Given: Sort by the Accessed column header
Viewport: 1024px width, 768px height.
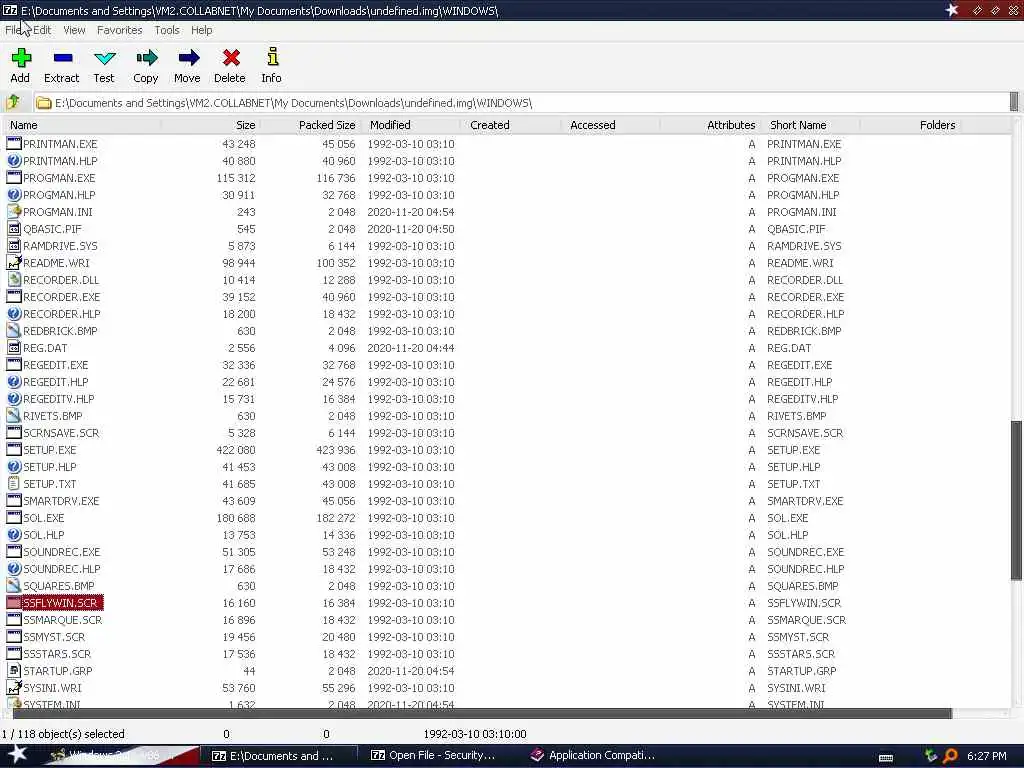Looking at the screenshot, I should click(x=610, y=125).
